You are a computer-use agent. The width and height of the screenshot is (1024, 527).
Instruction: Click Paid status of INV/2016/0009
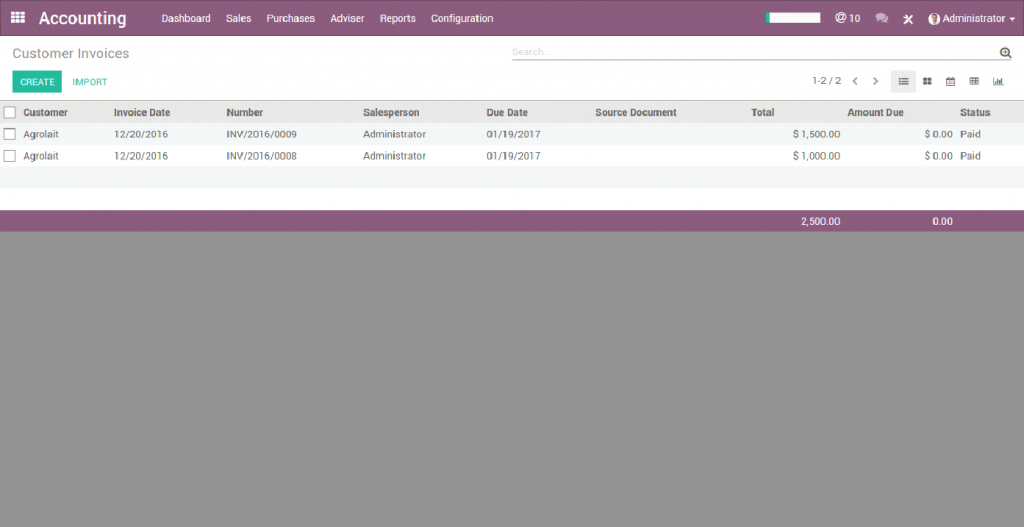click(x=970, y=134)
